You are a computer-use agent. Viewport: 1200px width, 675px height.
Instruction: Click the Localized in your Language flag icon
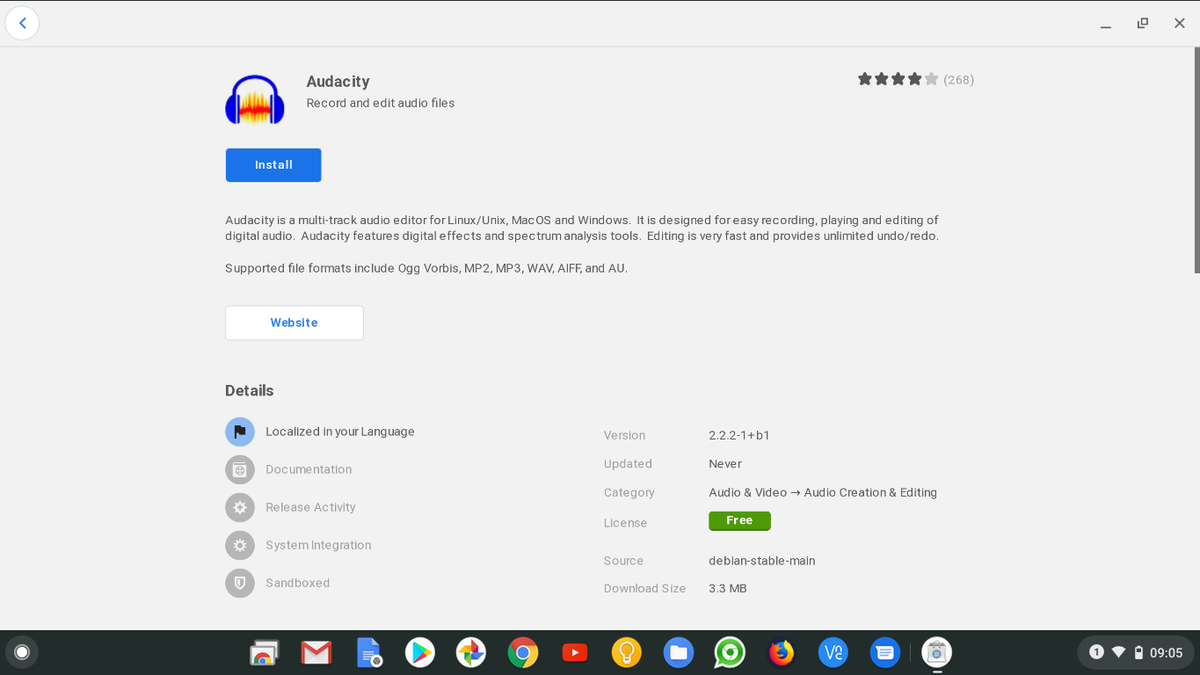coord(239,431)
